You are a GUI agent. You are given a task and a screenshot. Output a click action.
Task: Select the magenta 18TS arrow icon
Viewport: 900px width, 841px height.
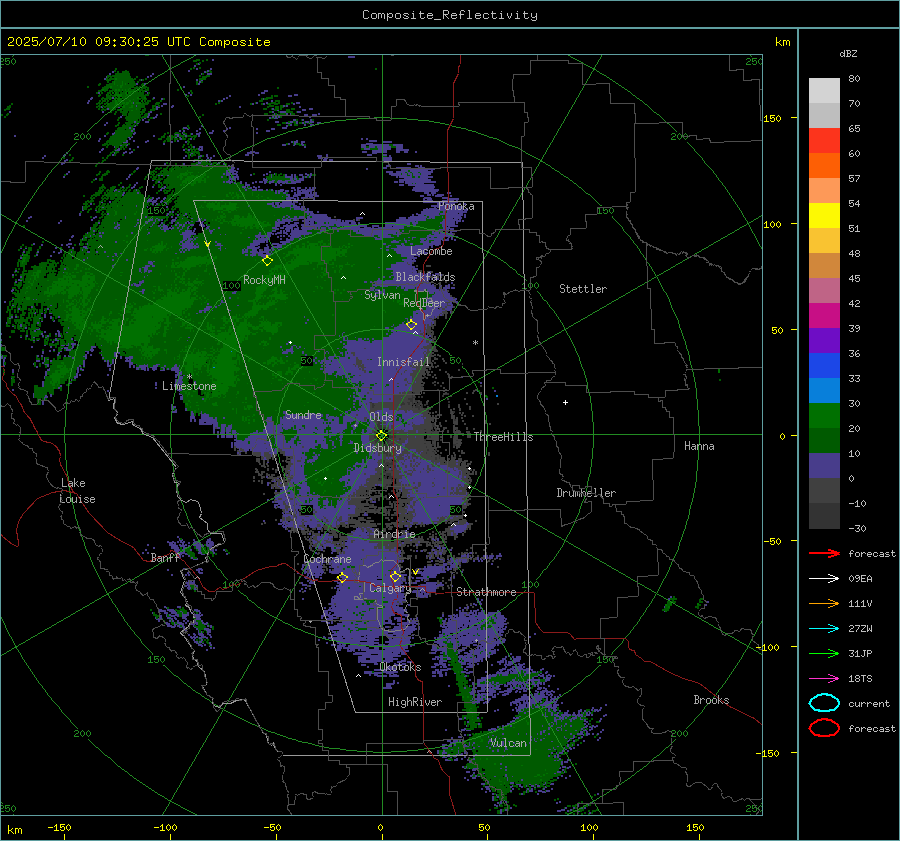coord(824,679)
